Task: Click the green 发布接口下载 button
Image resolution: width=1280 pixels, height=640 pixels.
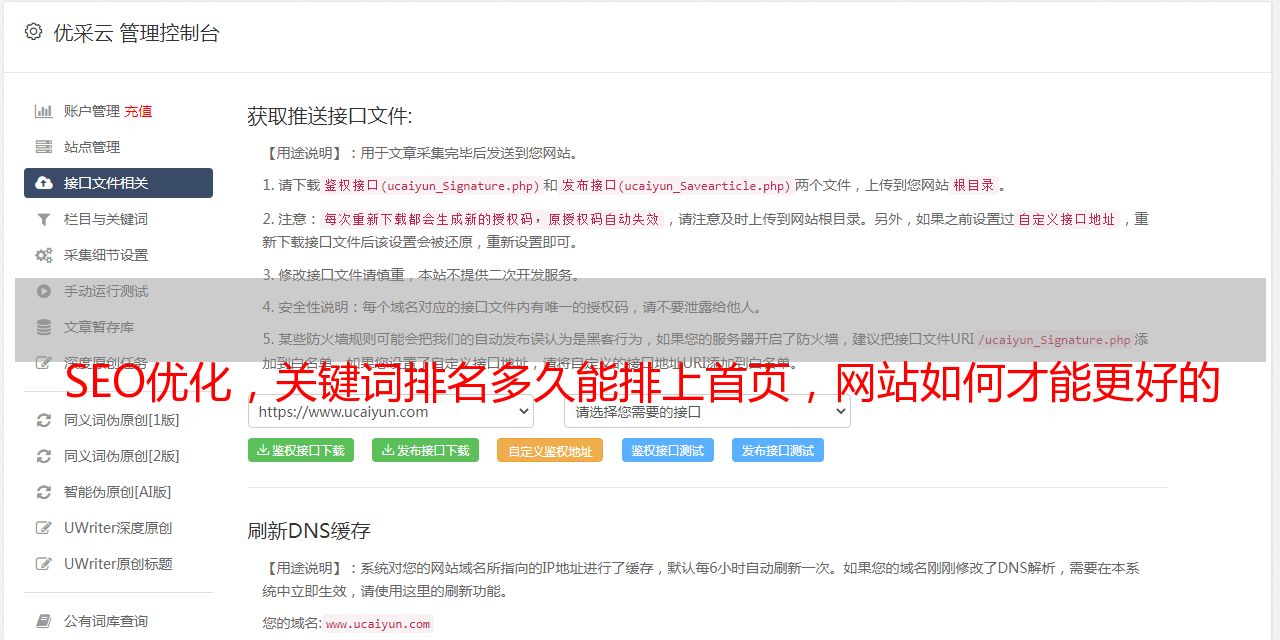Action: pos(425,450)
